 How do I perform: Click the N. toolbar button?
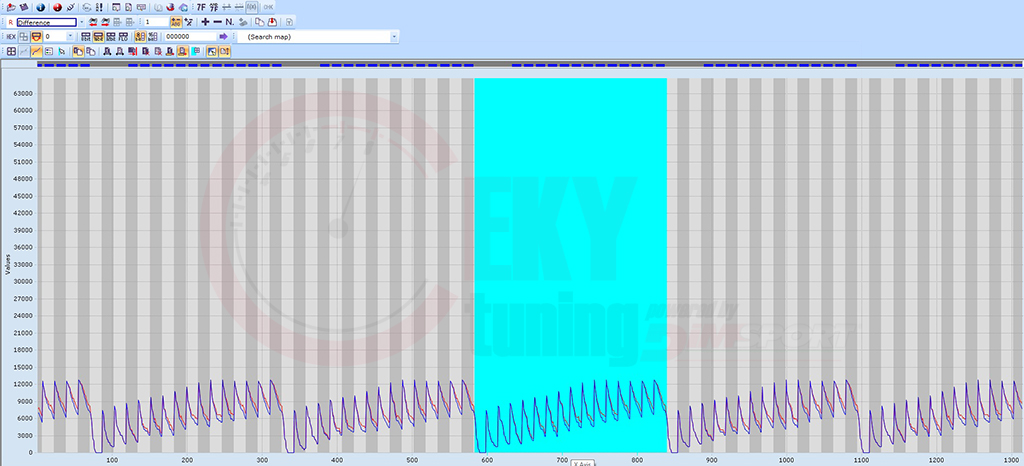tap(230, 22)
